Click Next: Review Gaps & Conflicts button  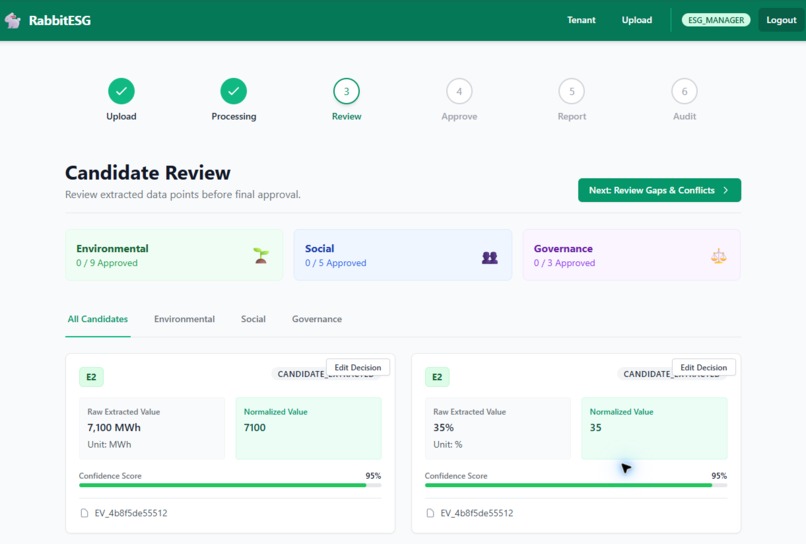coord(660,190)
